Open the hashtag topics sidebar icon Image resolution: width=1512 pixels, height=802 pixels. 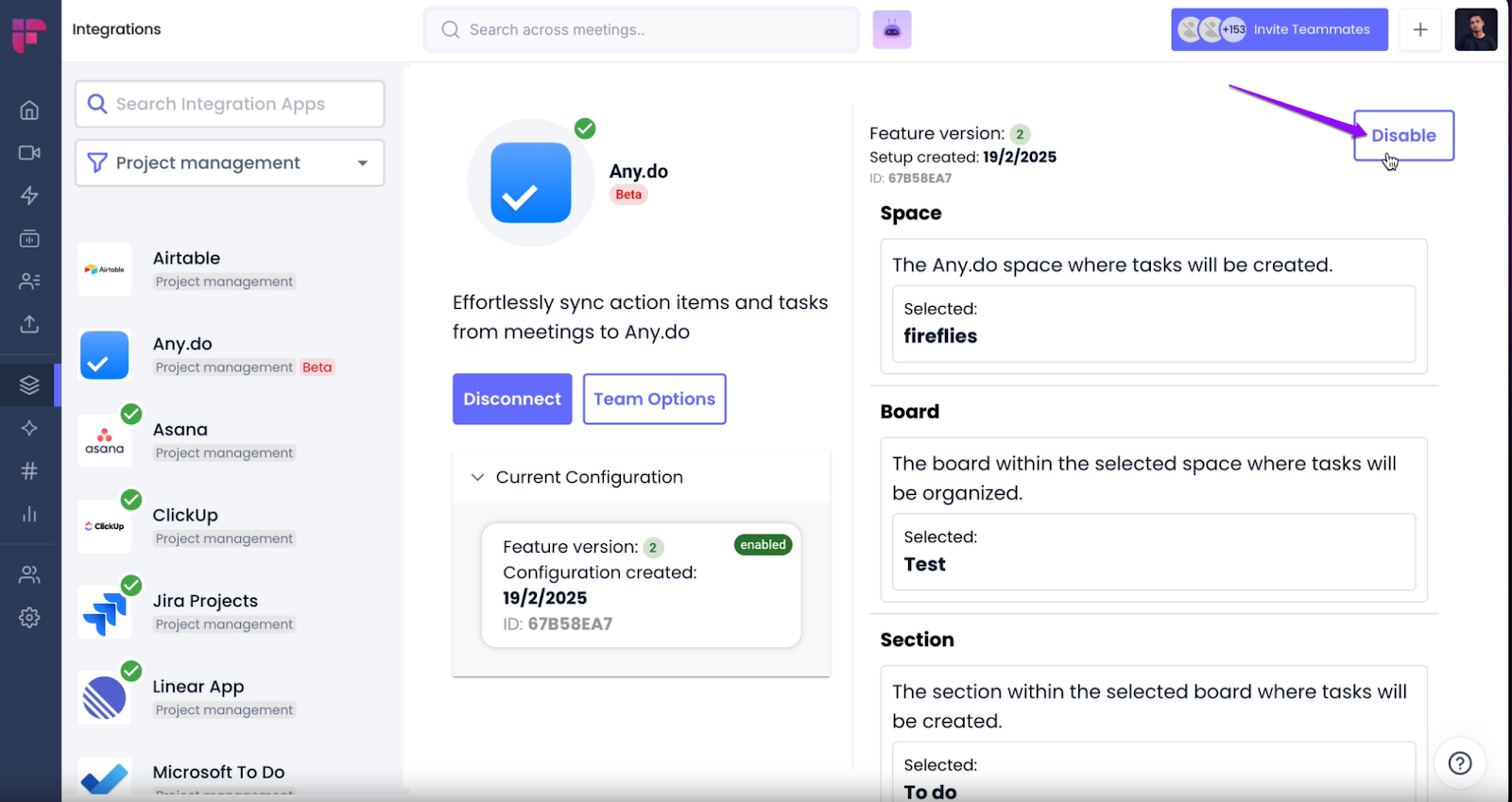[29, 470]
